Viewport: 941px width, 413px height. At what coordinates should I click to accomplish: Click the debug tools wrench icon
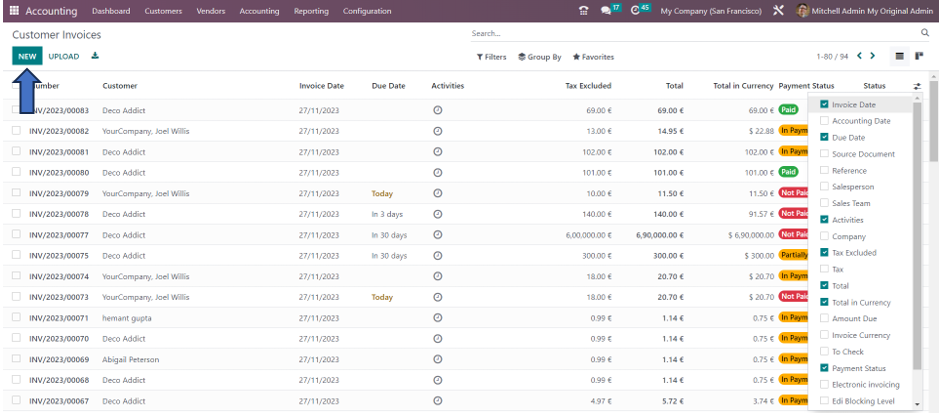tap(778, 11)
